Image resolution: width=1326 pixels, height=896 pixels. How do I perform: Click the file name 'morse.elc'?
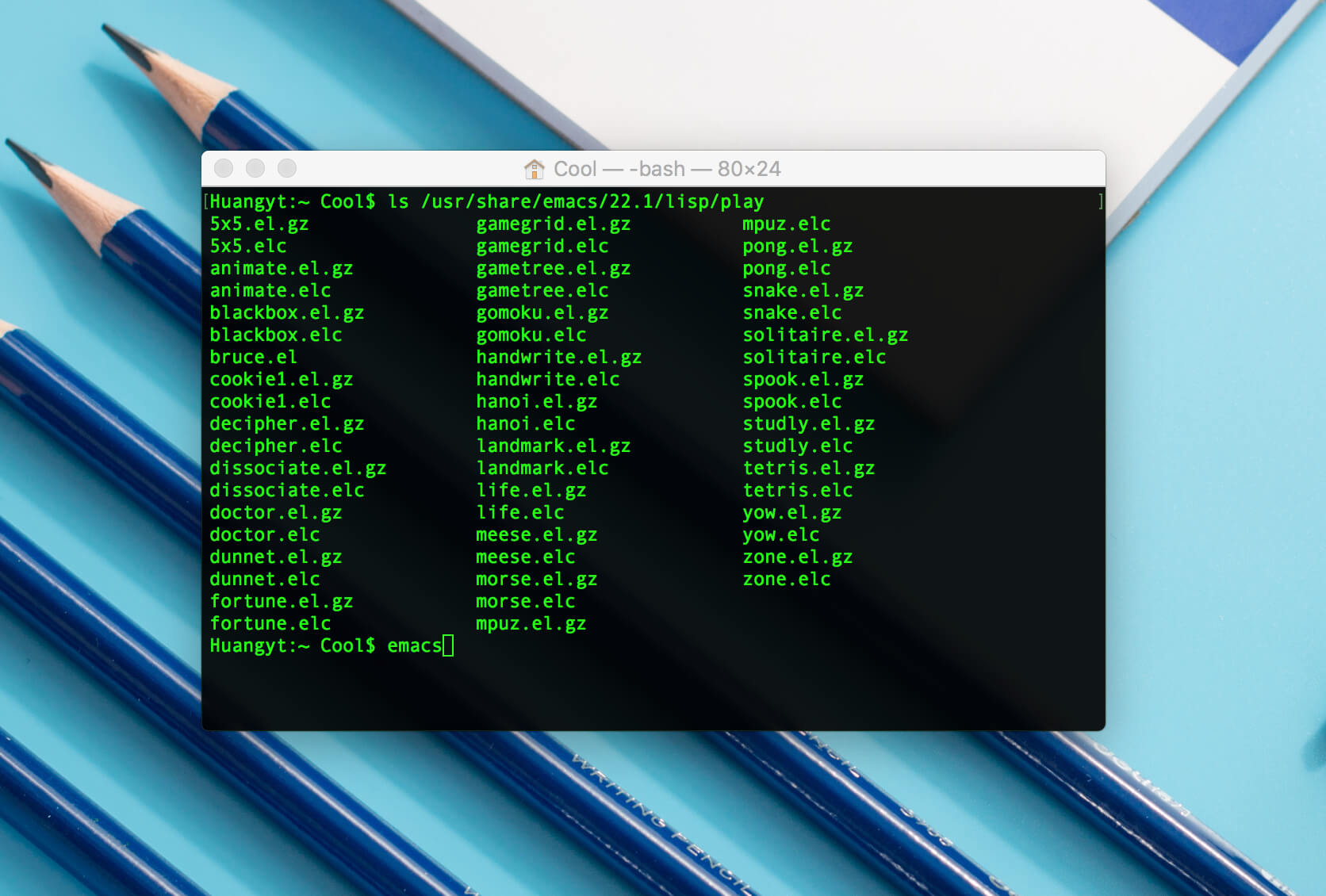tap(526, 601)
